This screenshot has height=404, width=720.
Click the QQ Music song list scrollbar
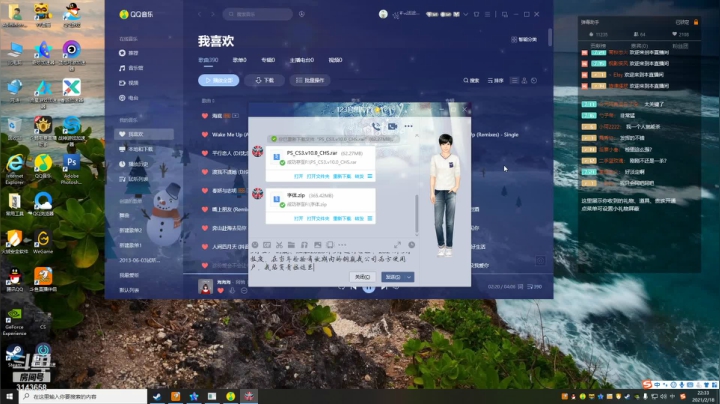(550, 37)
